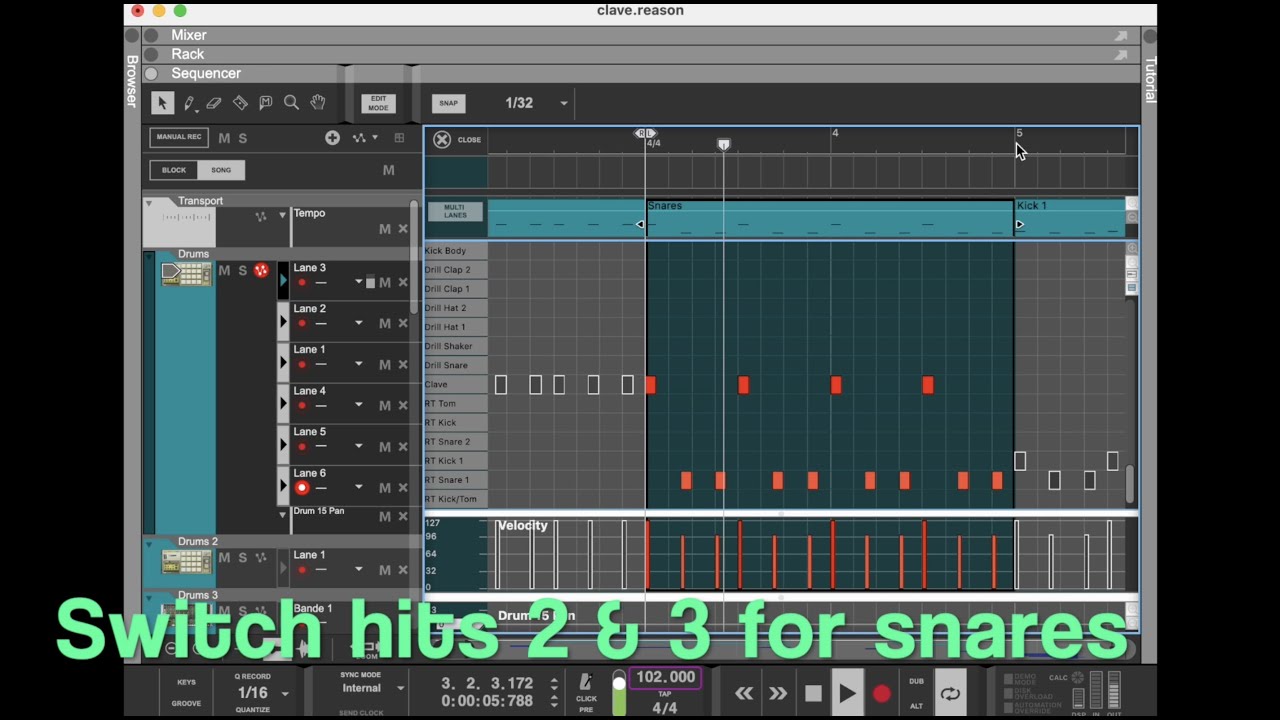Mute Lane 2

tap(384, 323)
